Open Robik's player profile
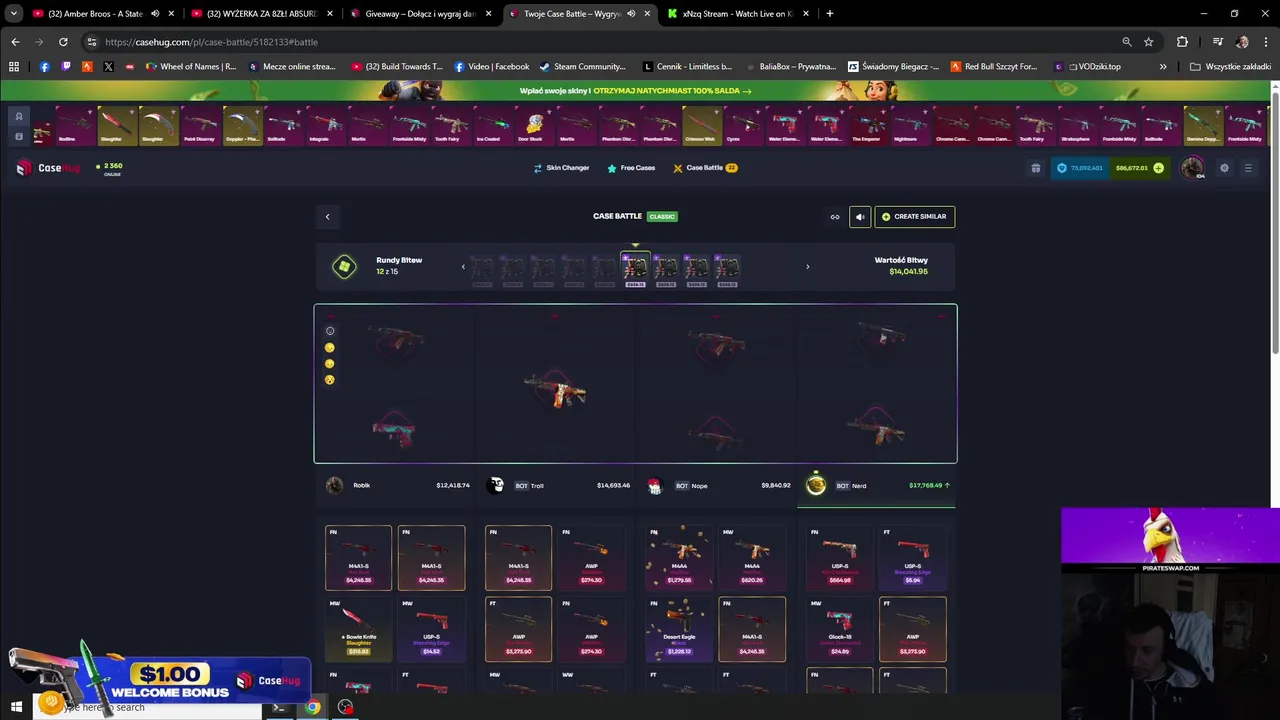Viewport: 1280px width, 720px height. click(335, 485)
